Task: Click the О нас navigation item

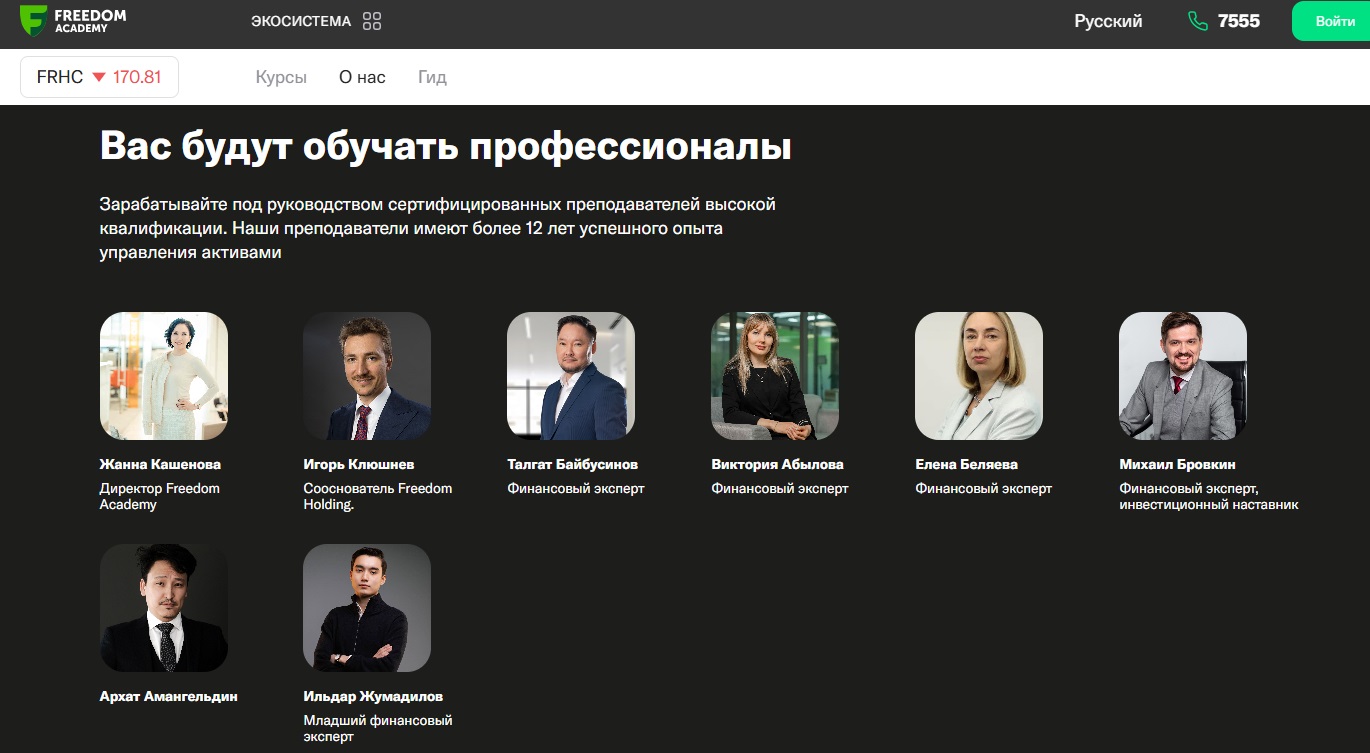Action: point(361,76)
